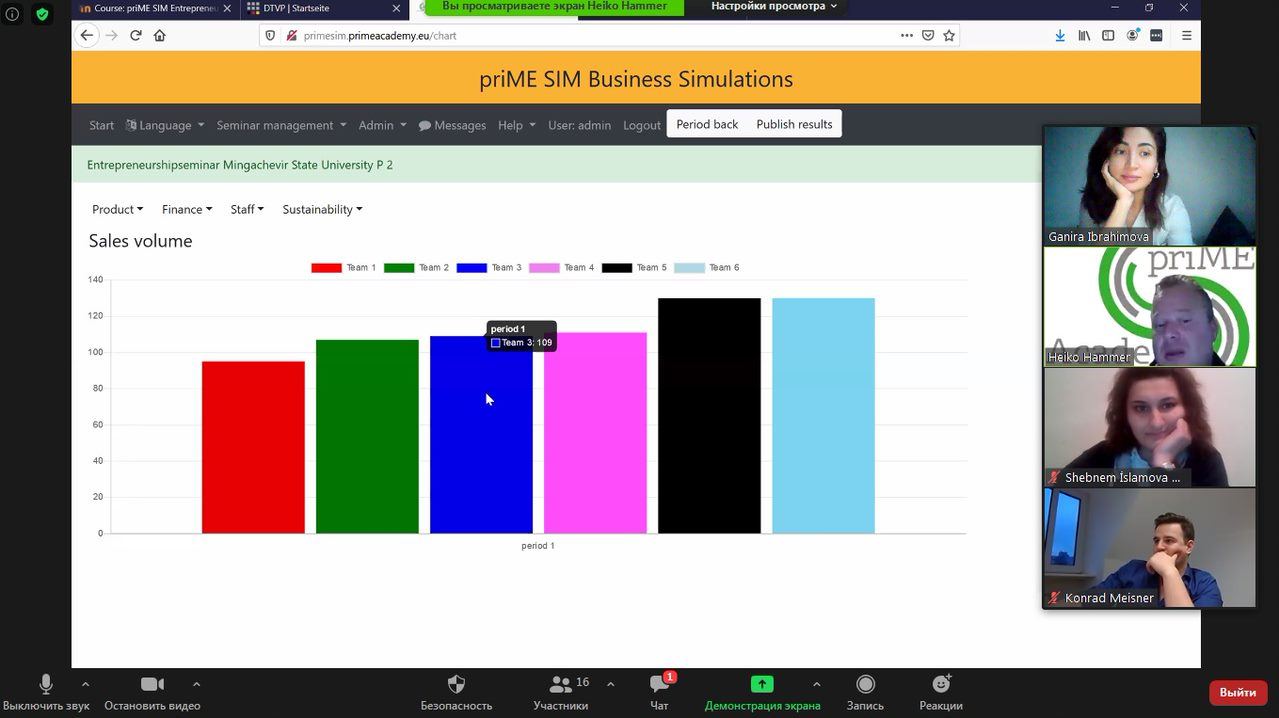The width and height of the screenshot is (1279, 718).
Task: Open Messages in the navigation bar
Action: [x=452, y=125]
